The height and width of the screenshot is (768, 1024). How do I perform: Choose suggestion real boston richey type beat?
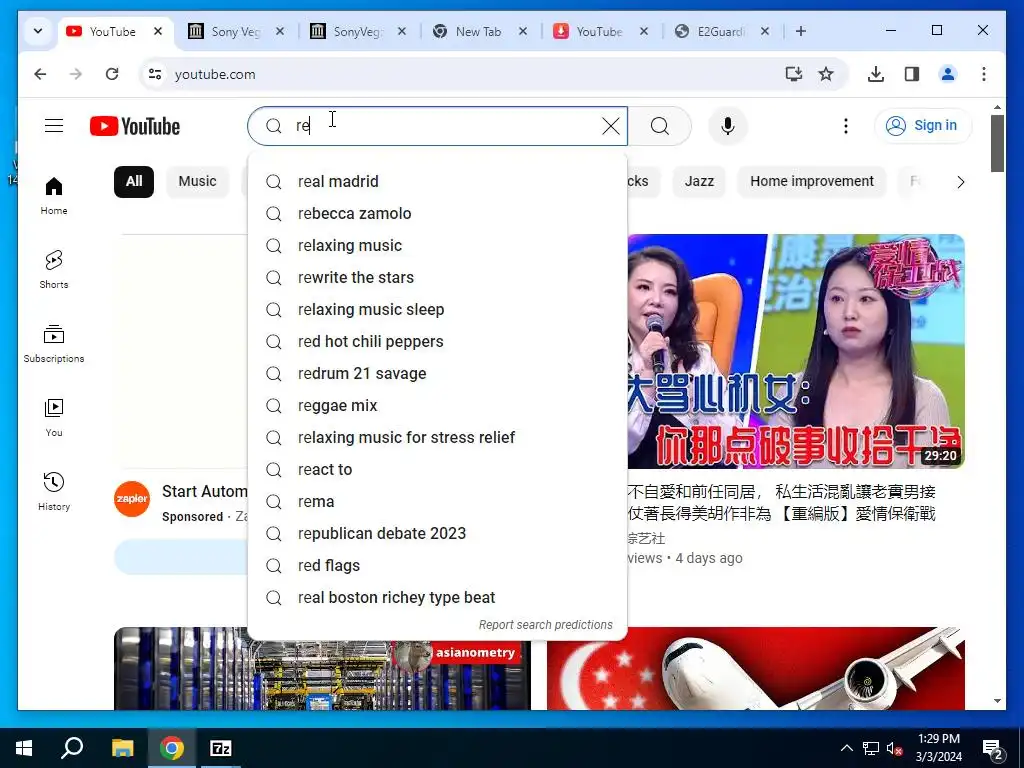click(438, 598)
